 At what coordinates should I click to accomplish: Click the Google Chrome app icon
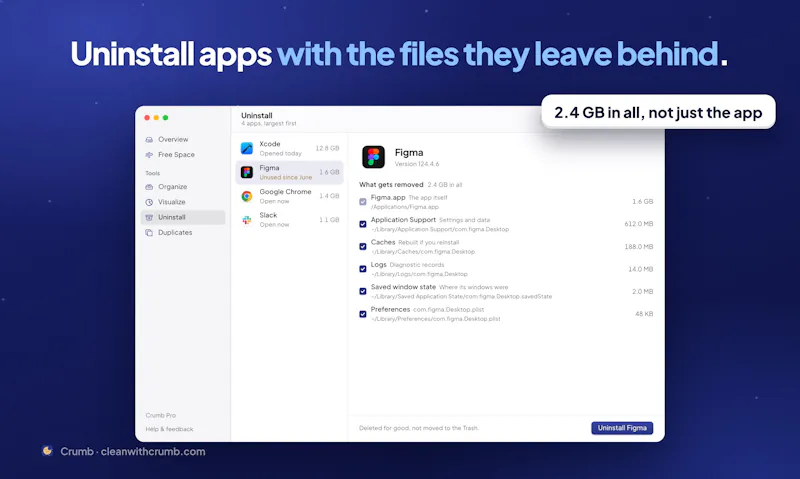[x=247, y=196]
